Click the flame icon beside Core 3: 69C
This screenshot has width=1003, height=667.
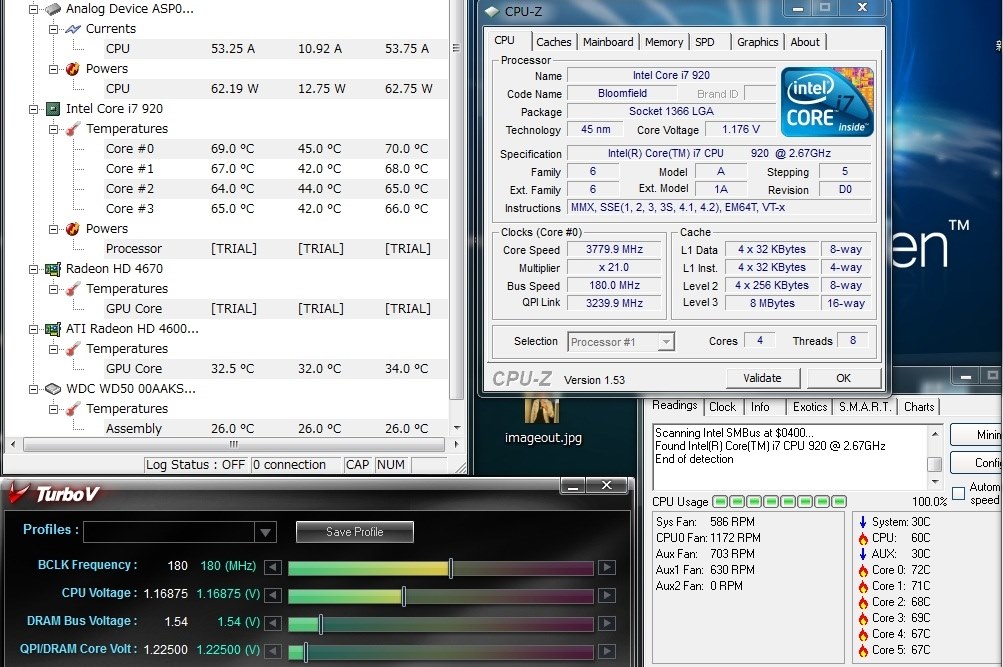[862, 618]
